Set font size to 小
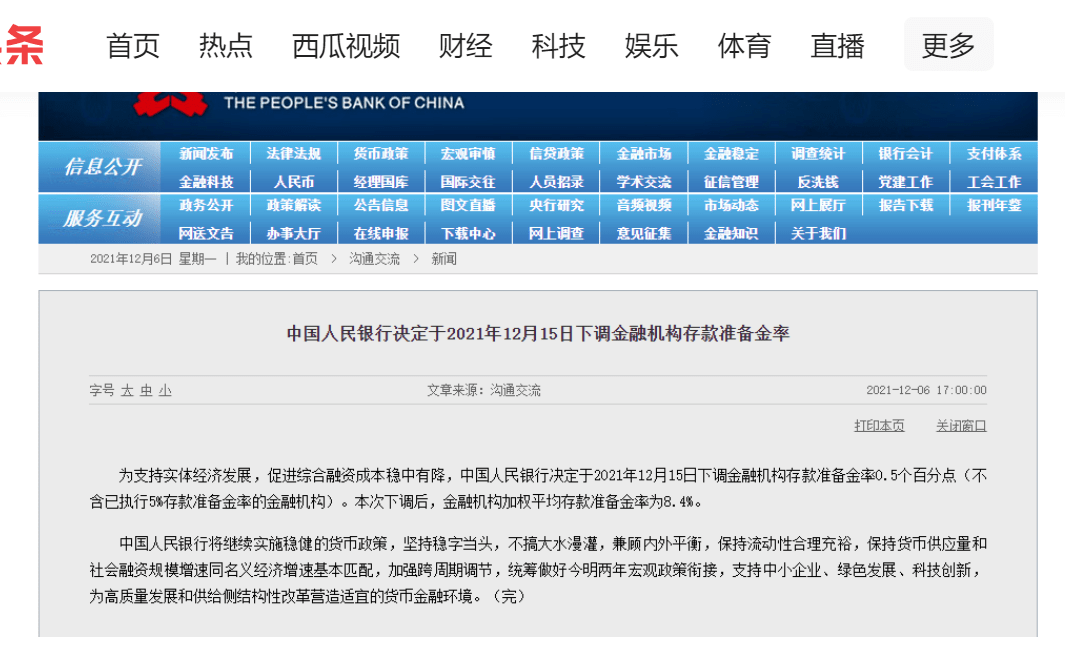The height and width of the screenshot is (656, 1065). (x=165, y=391)
